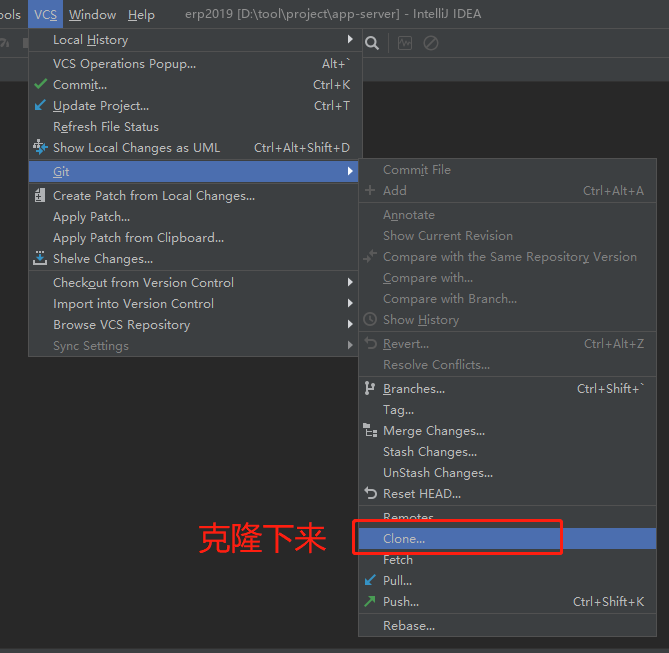Click the green checkmark Commit icon
The width and height of the screenshot is (669, 653).
tap(41, 84)
